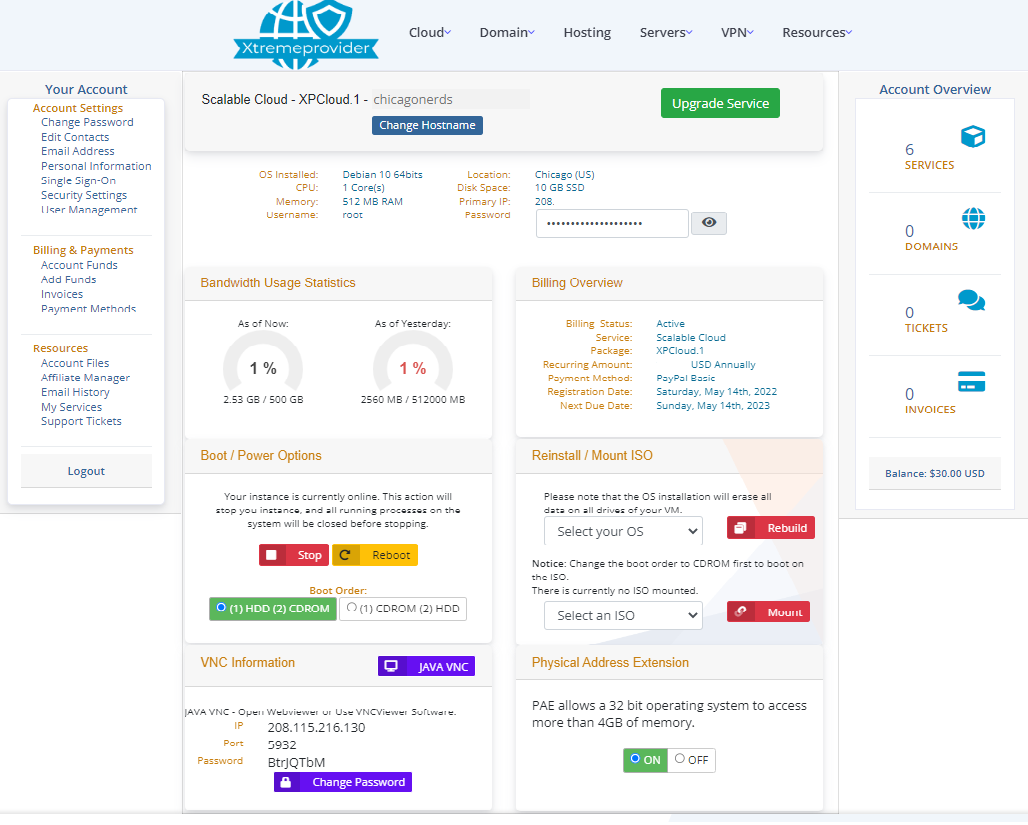This screenshot has height=825, width=1028.
Task: Click the JAVA VNC monitor icon
Action: [391, 666]
